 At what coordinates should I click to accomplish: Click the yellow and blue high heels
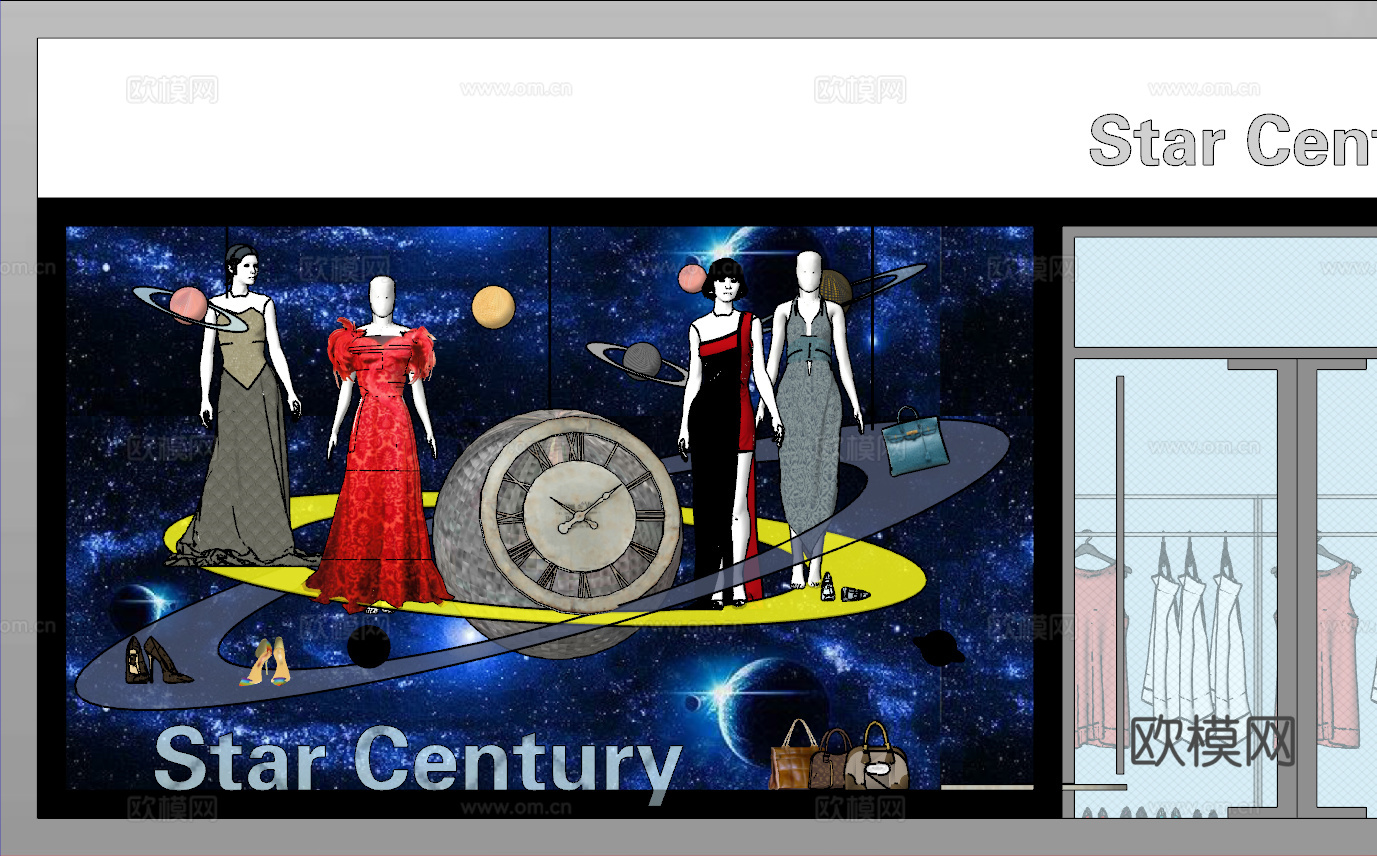tap(264, 663)
